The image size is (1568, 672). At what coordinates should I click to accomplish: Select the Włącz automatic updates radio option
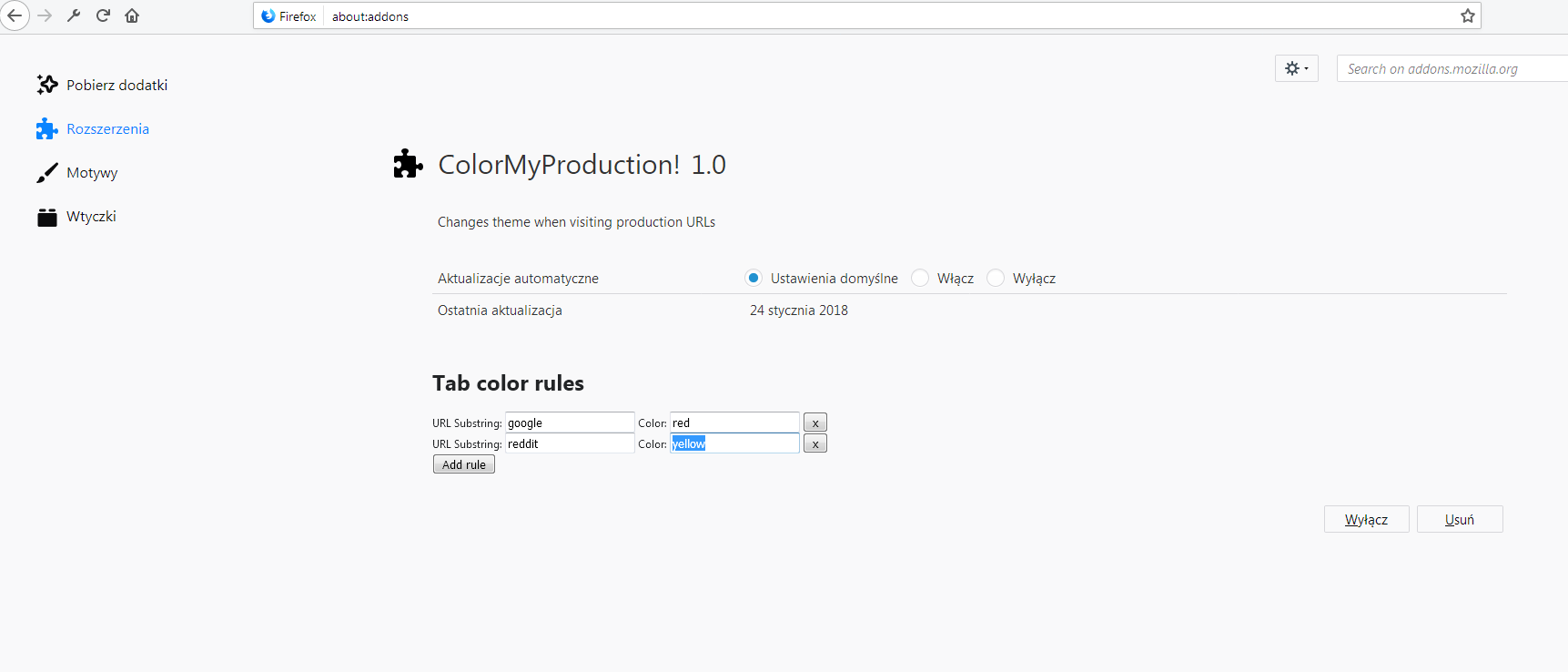pyautogui.click(x=920, y=278)
